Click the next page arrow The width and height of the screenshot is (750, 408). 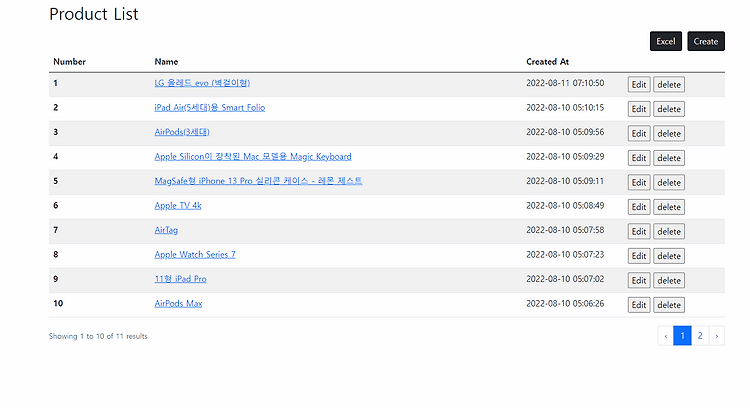point(717,336)
